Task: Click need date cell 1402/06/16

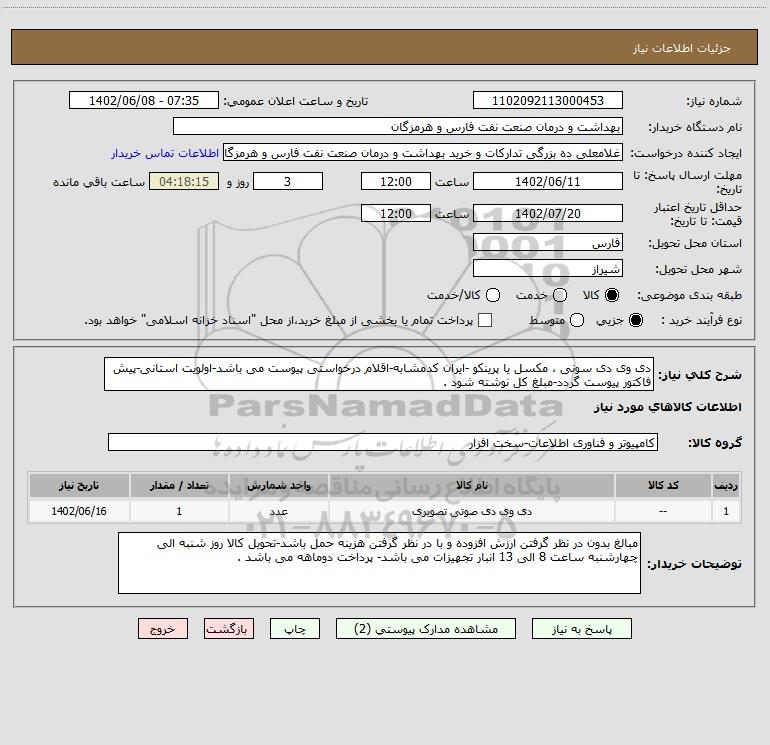Action: 79,511
